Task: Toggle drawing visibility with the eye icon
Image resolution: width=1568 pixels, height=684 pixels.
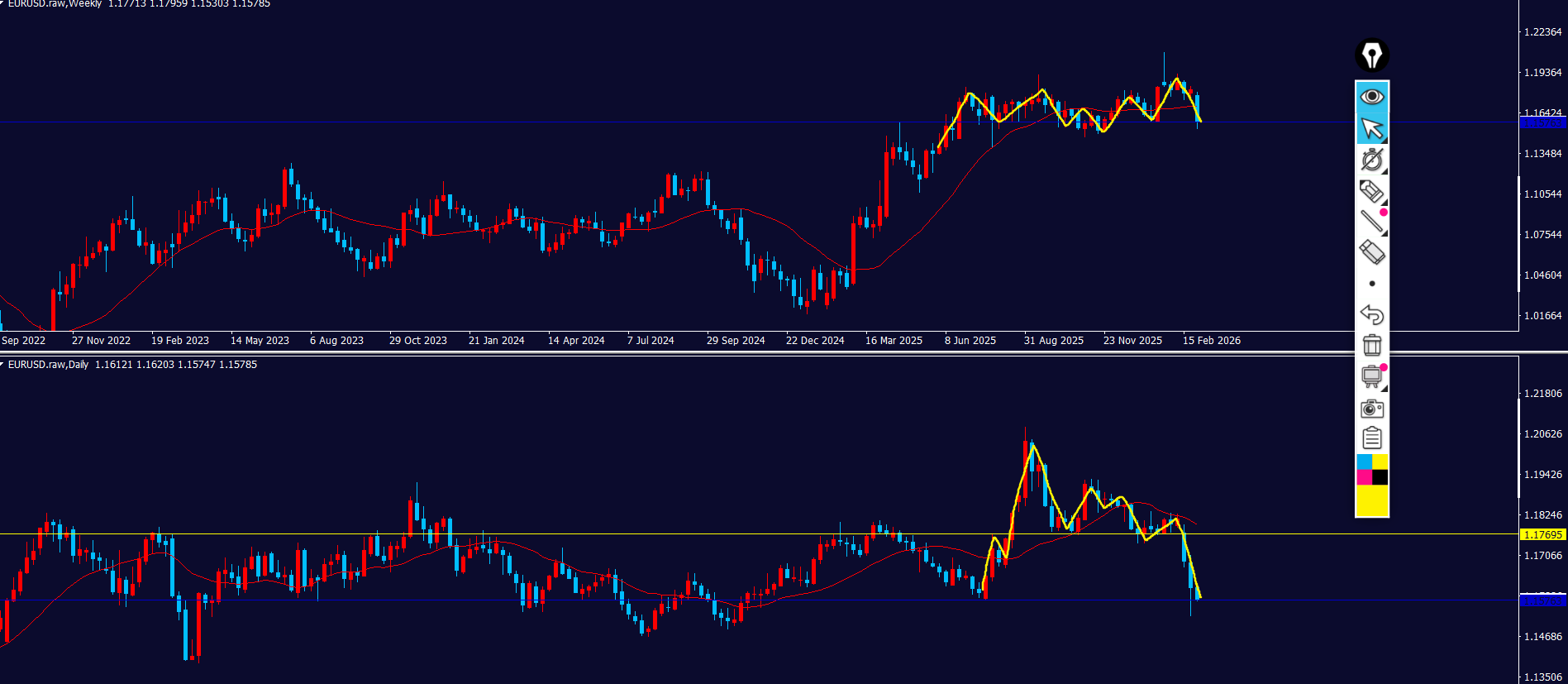Action: click(x=1371, y=97)
